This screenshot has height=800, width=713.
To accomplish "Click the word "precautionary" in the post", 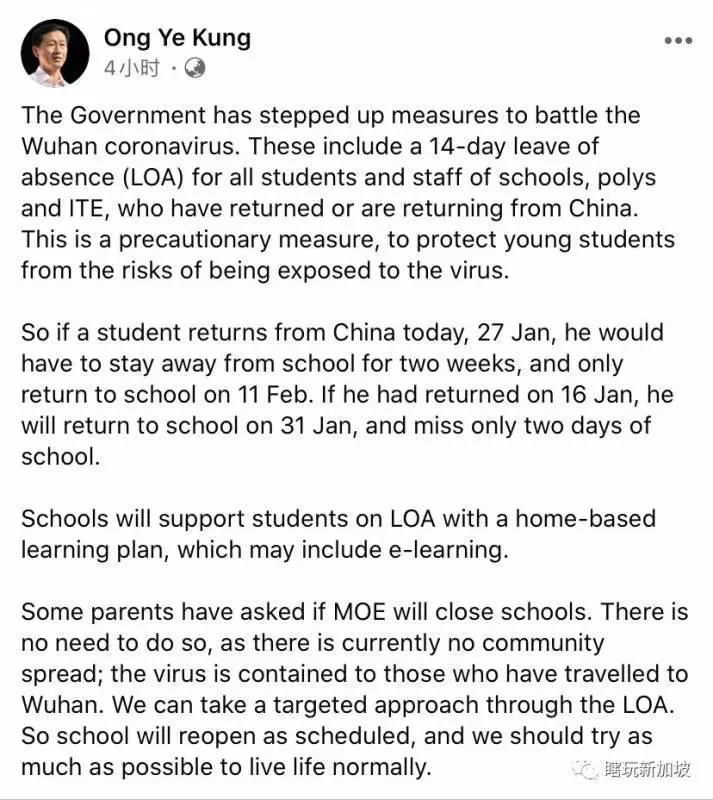I will 194,240.
